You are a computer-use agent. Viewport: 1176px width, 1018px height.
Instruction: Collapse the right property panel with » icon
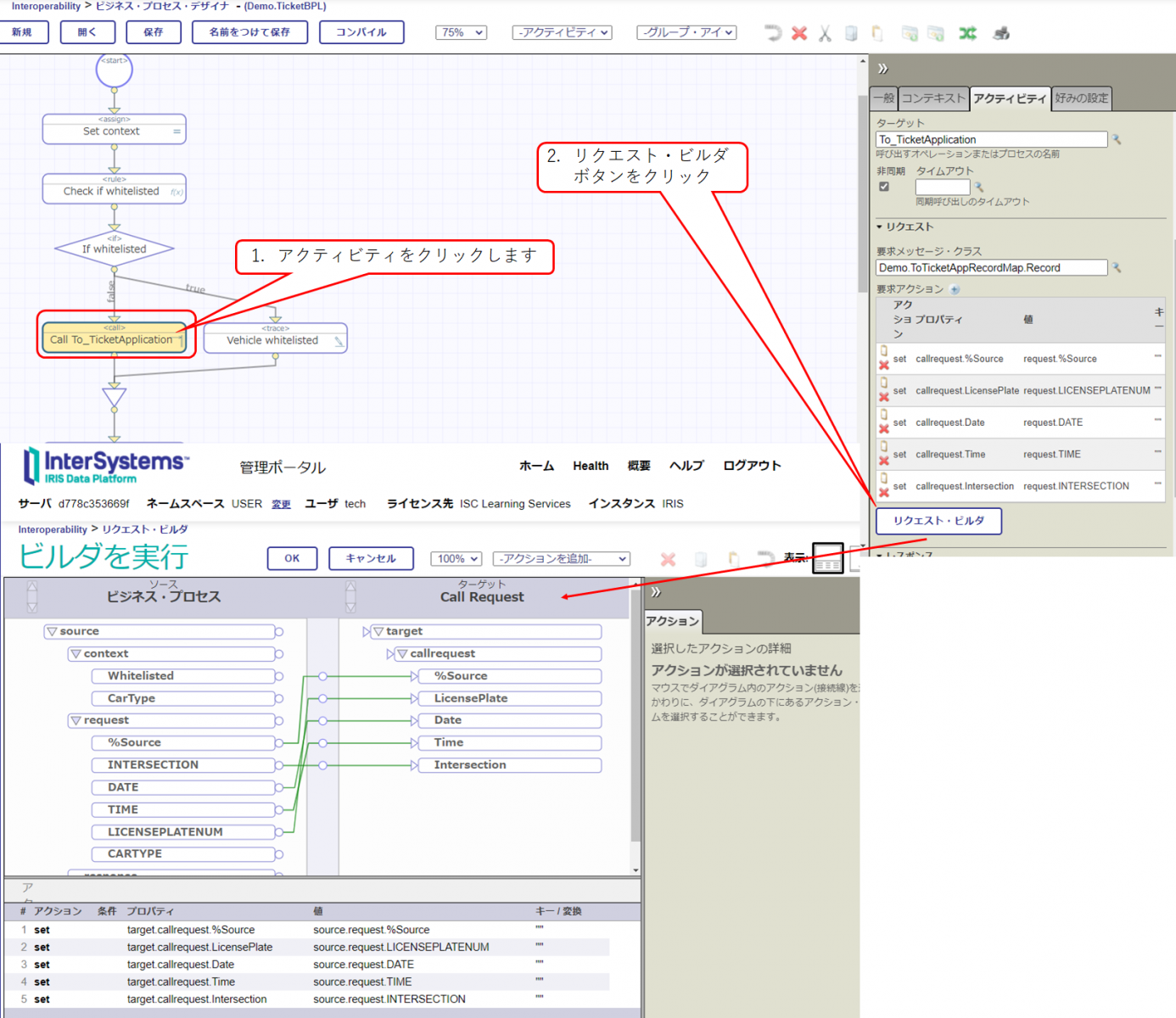pyautogui.click(x=882, y=69)
